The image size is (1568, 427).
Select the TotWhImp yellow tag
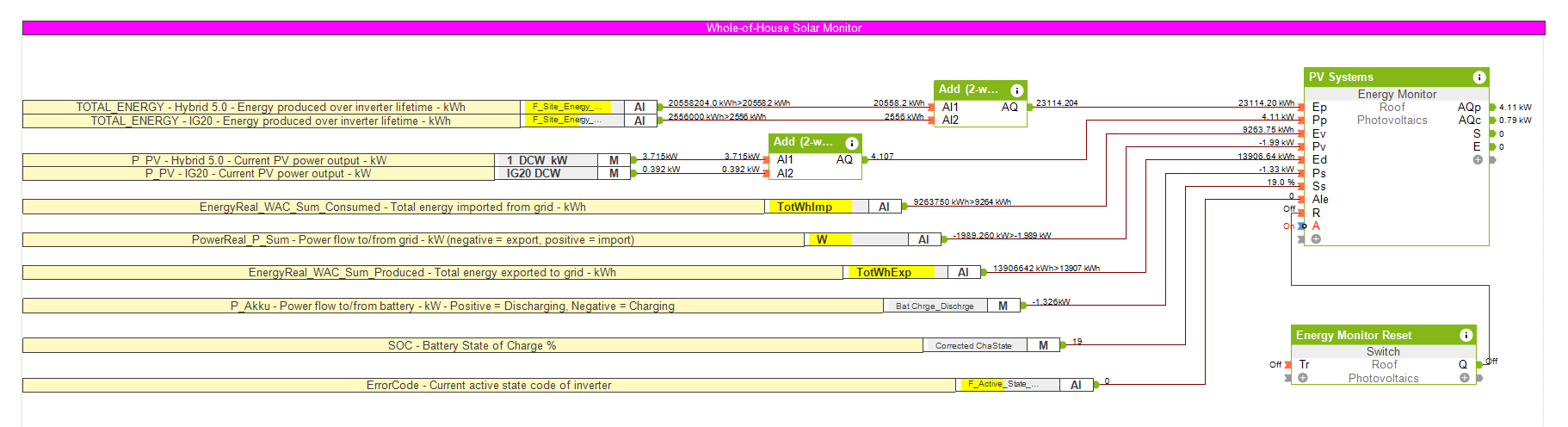click(809, 207)
